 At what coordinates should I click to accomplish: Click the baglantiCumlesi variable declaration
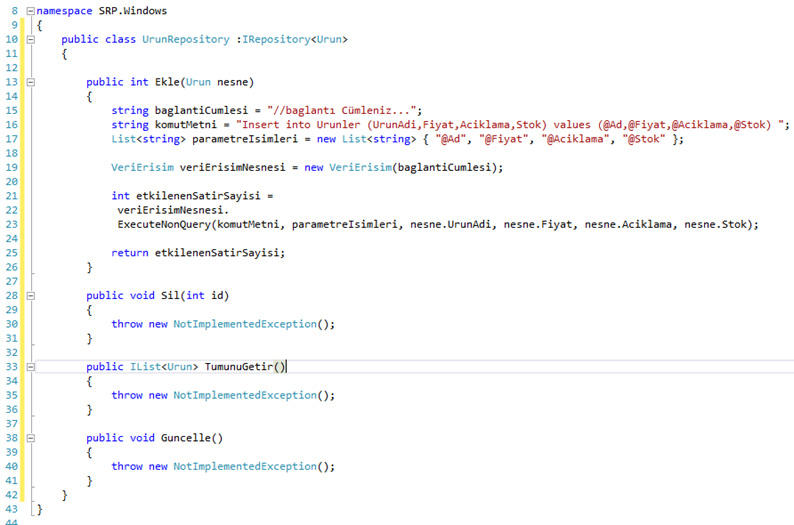[202, 110]
